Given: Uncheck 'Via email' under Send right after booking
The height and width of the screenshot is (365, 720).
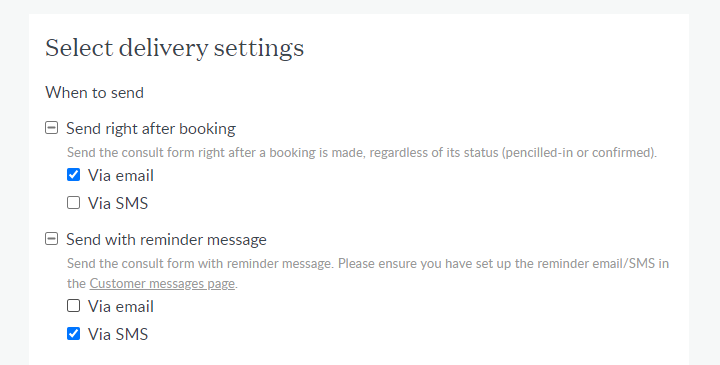Looking at the screenshot, I should [x=73, y=175].
